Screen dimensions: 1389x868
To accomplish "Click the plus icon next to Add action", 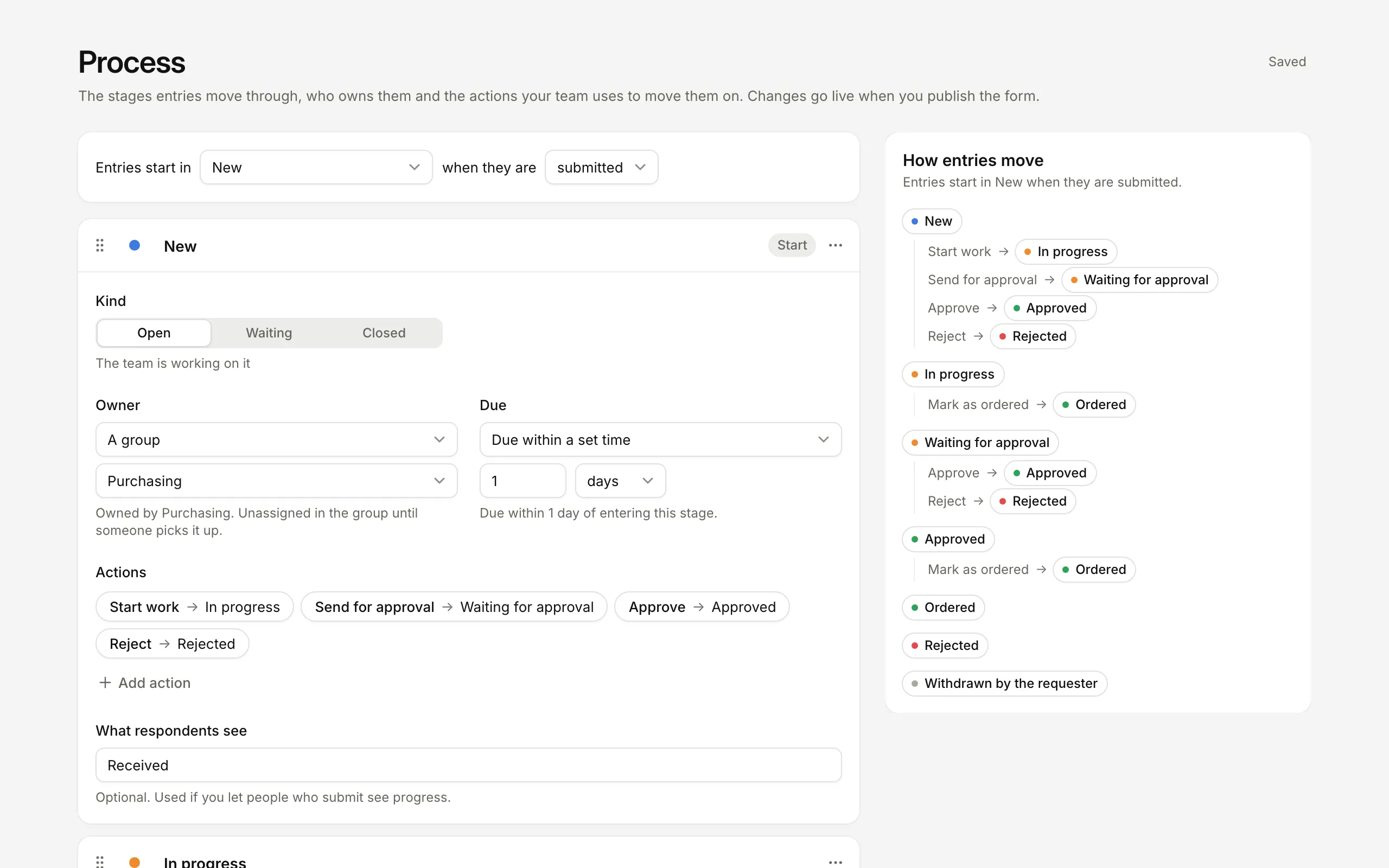I will [x=105, y=682].
